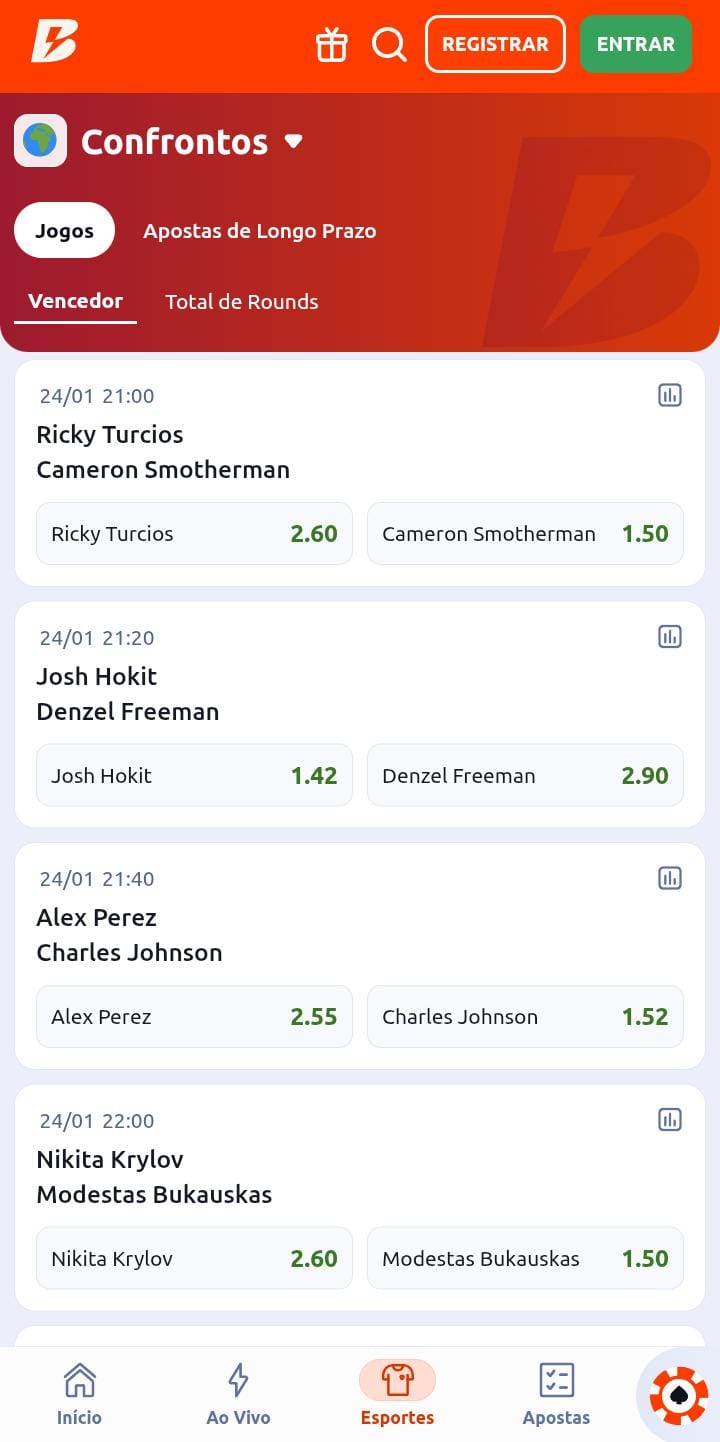Open the gift/promotions icon
The height and width of the screenshot is (1442, 720).
[x=331, y=44]
